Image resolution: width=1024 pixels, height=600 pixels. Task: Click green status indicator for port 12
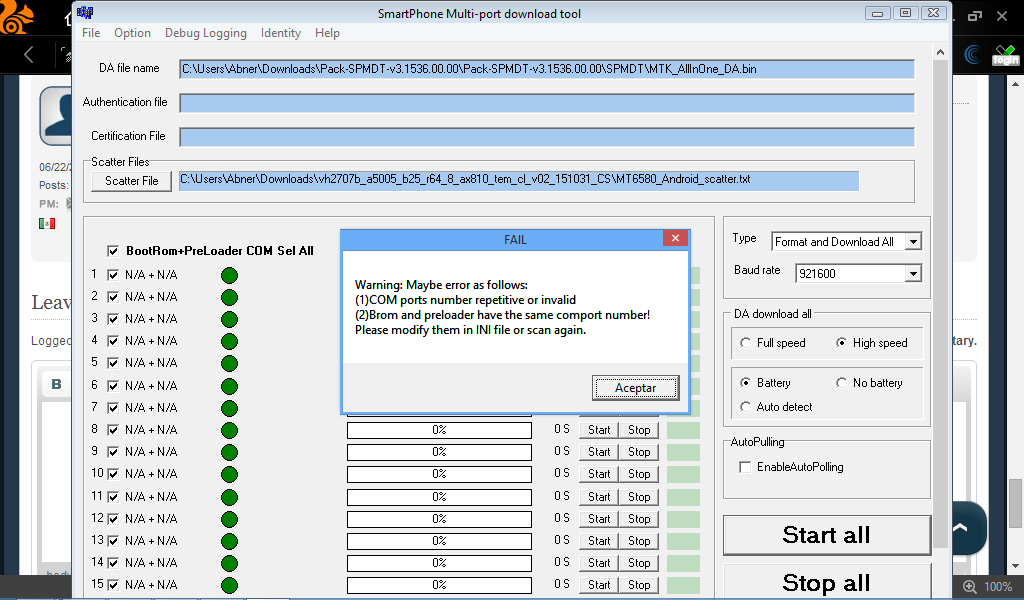point(229,520)
